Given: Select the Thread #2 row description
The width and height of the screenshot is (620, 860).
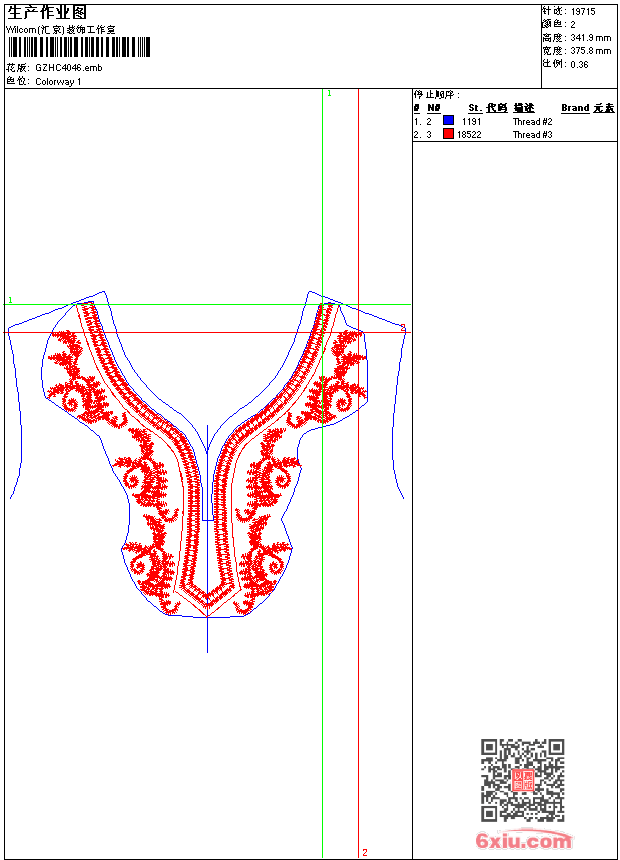Looking at the screenshot, I should tap(532, 122).
